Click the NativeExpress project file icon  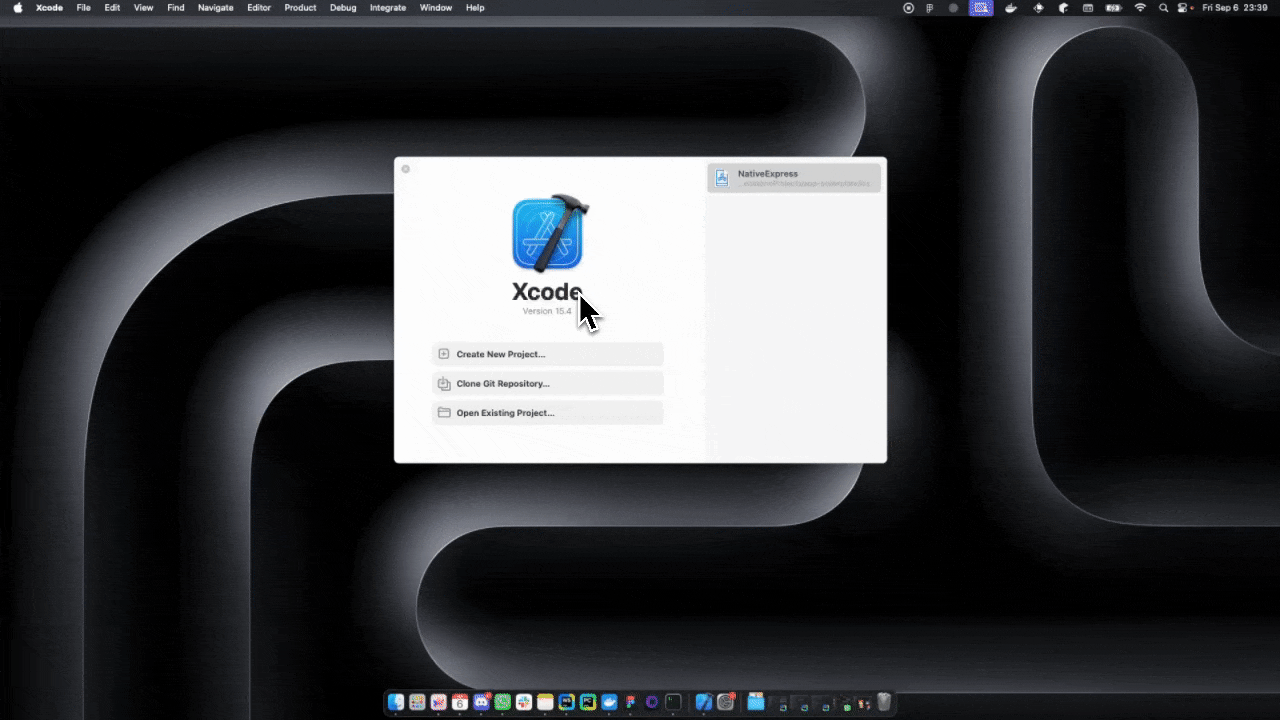(x=722, y=178)
